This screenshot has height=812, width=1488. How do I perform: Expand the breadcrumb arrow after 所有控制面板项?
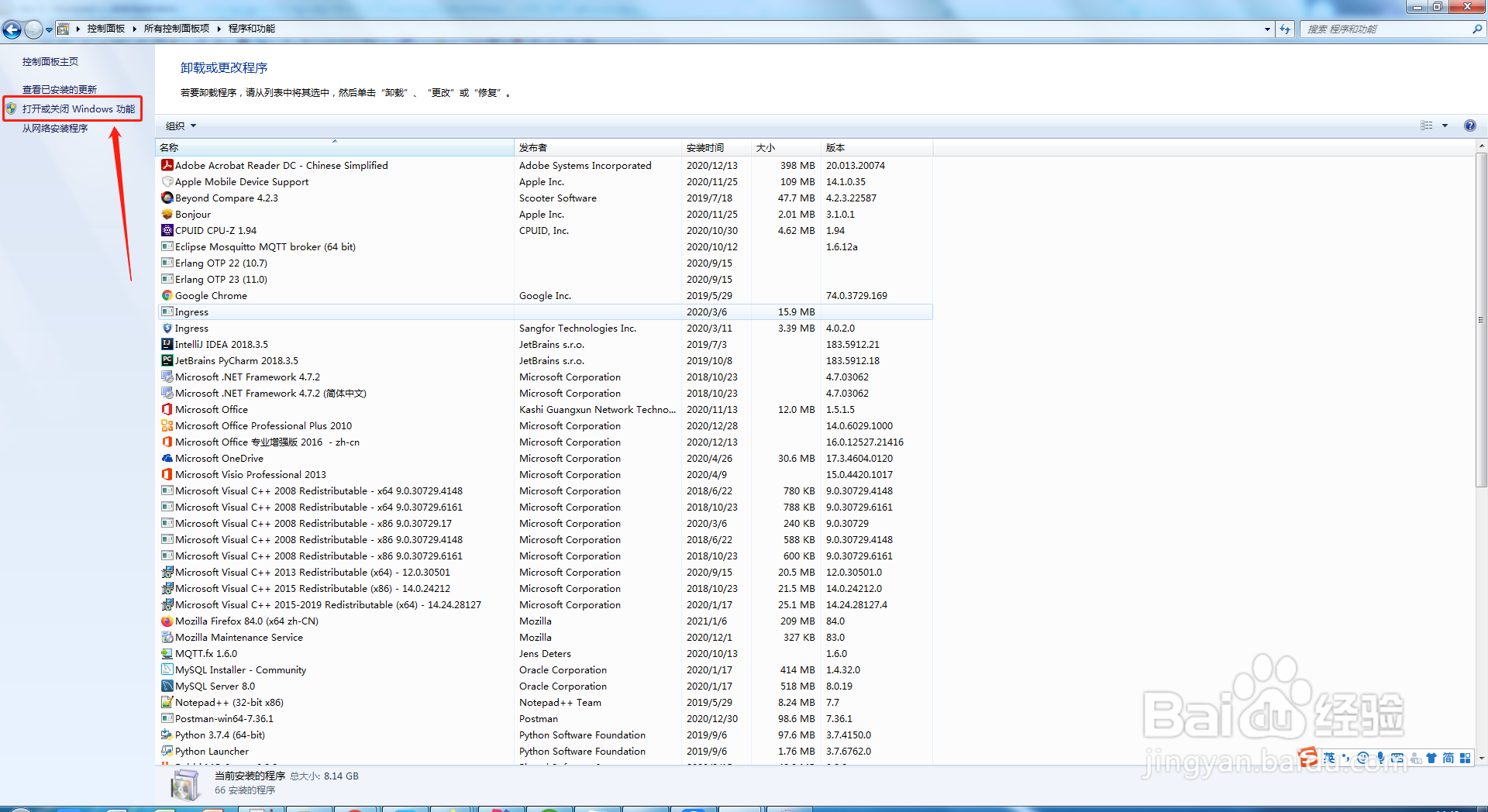pyautogui.click(x=219, y=29)
